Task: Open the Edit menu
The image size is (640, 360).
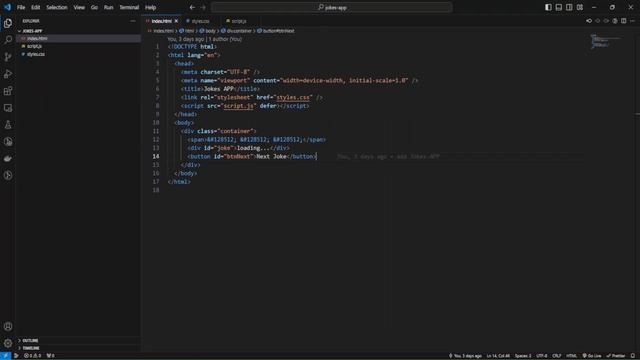Action: (36, 7)
